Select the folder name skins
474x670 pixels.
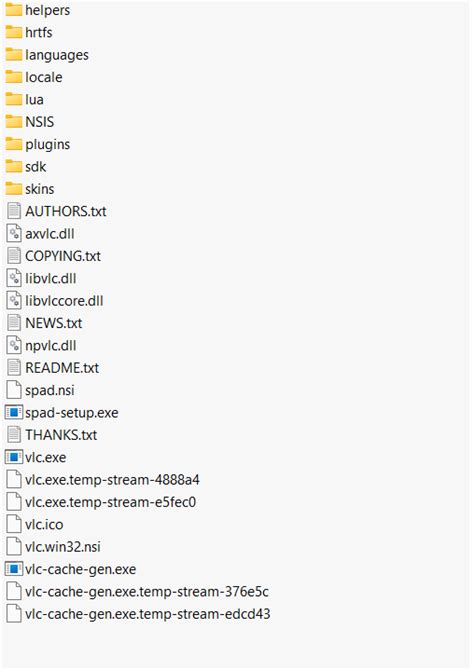[40, 188]
